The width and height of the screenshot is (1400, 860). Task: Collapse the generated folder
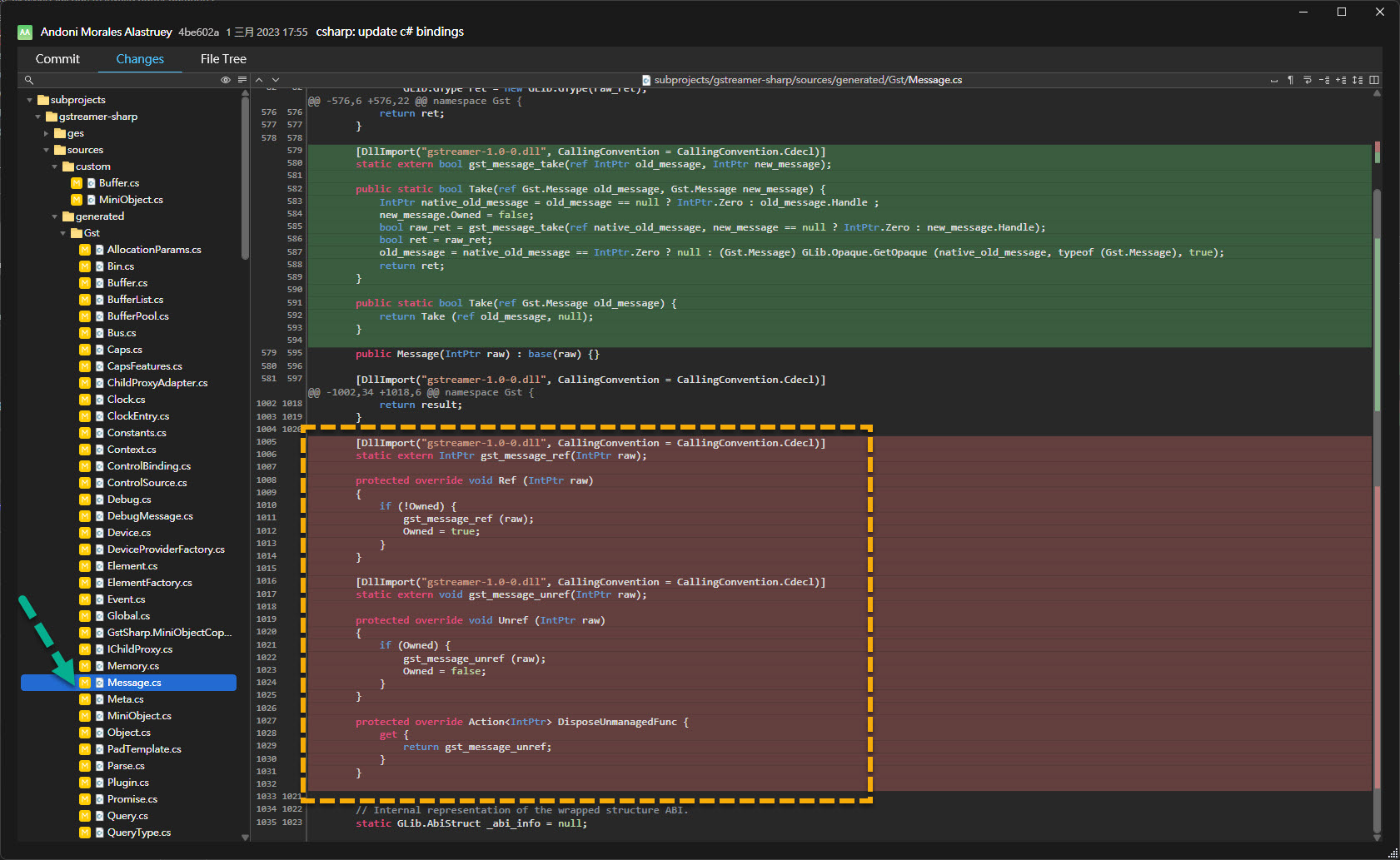(x=55, y=216)
